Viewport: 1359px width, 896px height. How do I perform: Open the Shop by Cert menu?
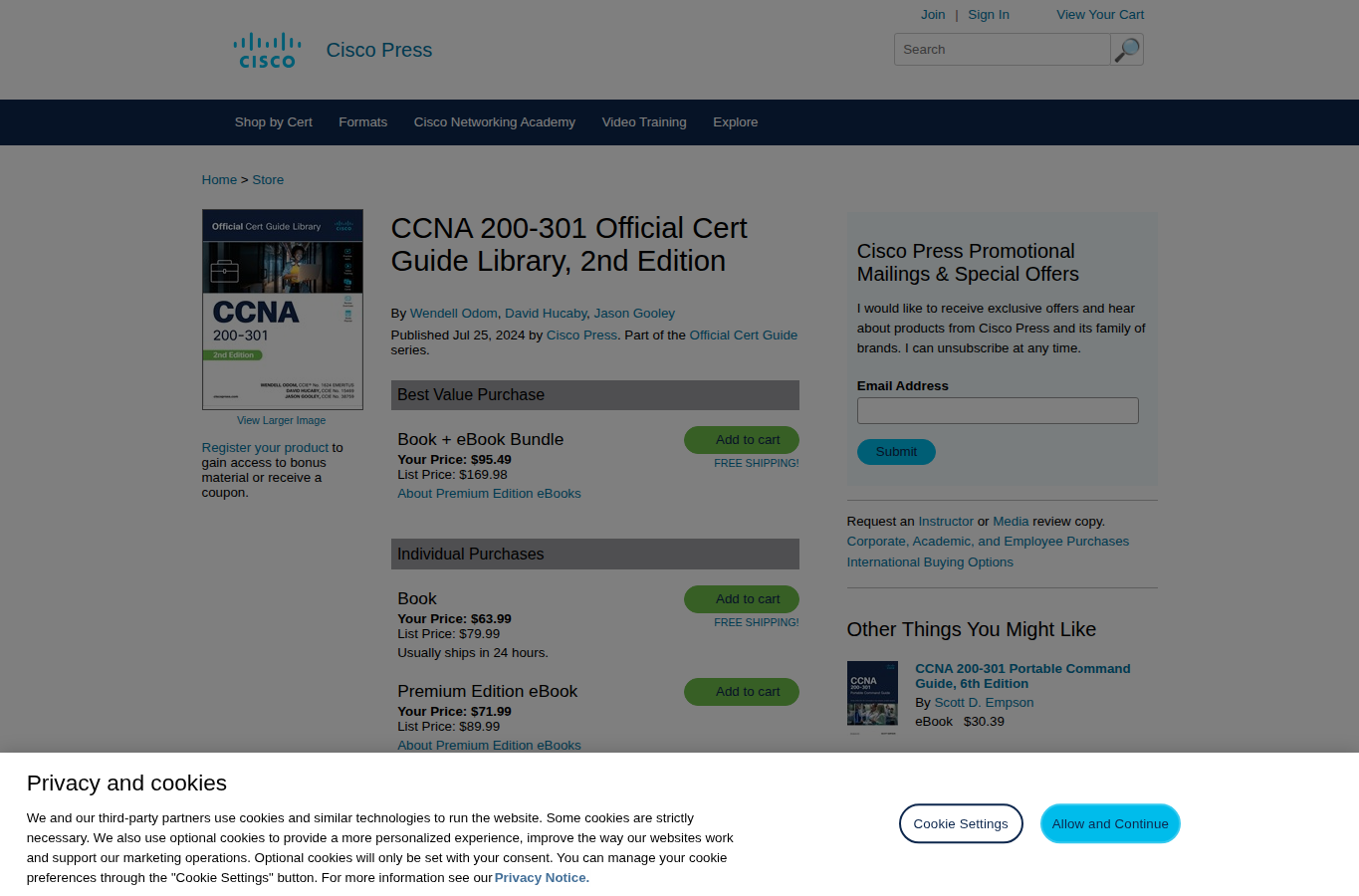coord(274,122)
